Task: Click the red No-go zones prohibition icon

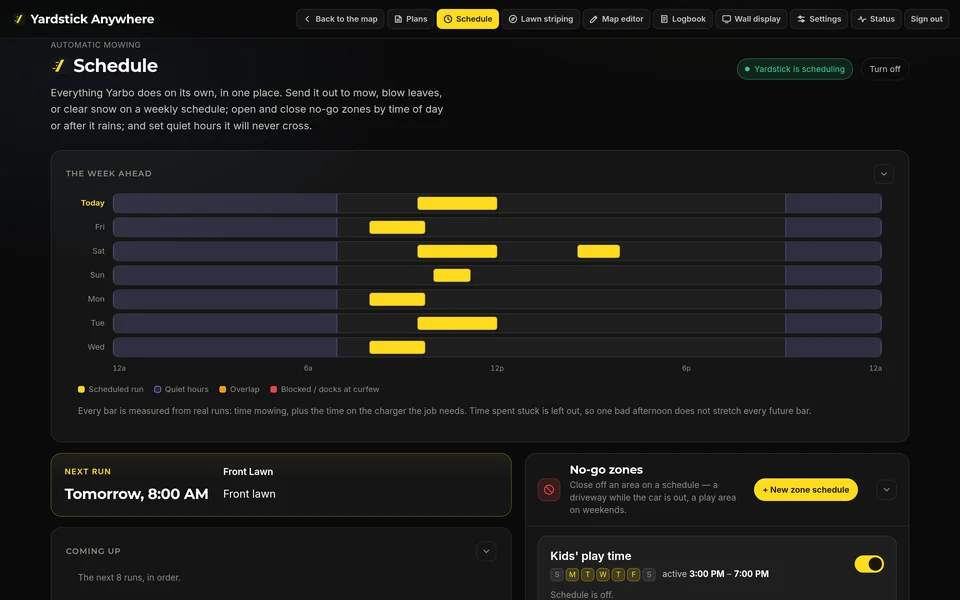Action: (549, 490)
